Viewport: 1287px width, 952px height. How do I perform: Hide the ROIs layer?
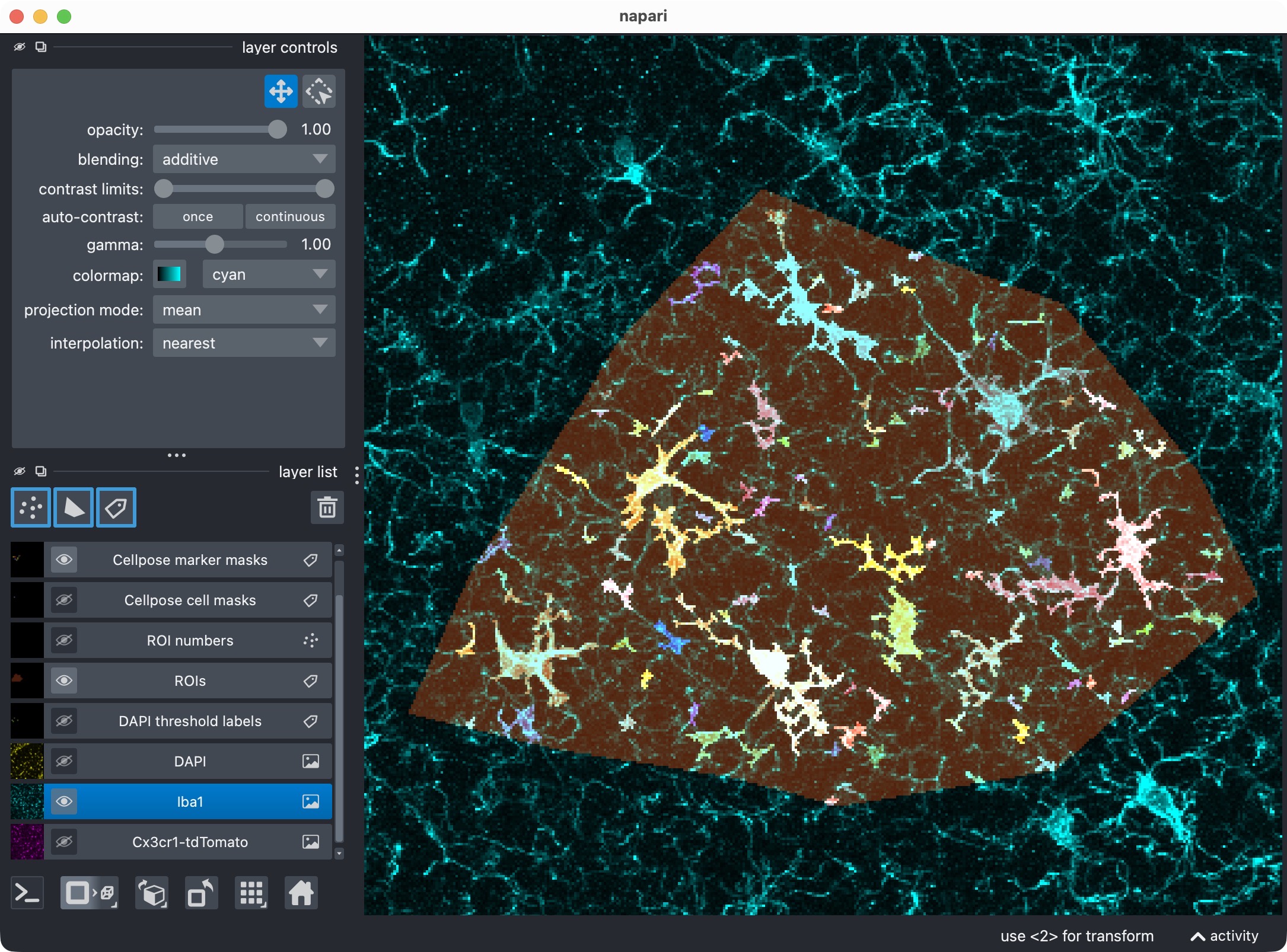pos(64,681)
